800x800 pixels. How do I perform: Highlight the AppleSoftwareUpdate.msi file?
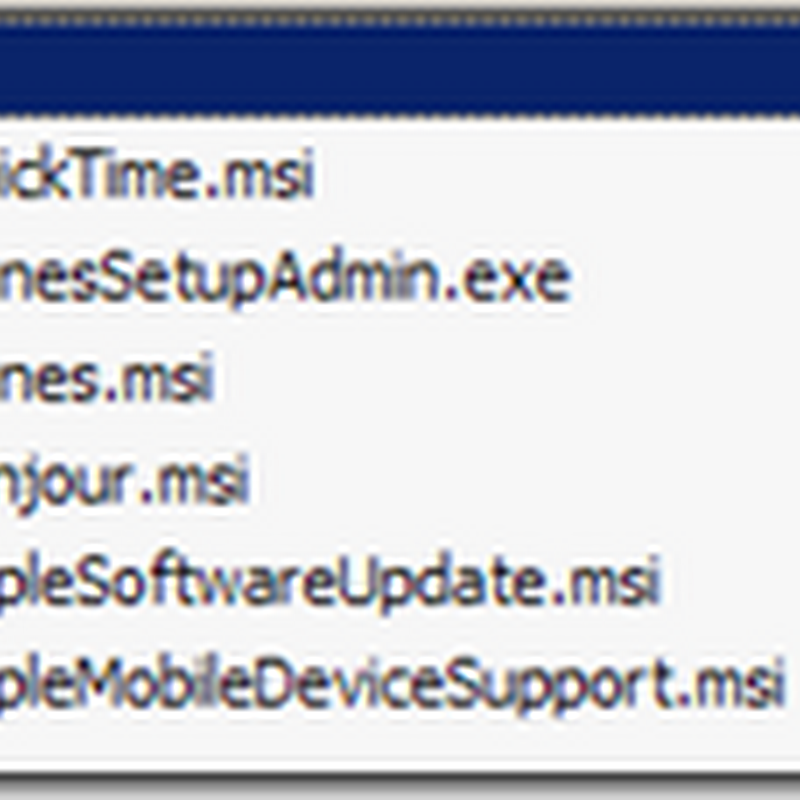click(331, 583)
